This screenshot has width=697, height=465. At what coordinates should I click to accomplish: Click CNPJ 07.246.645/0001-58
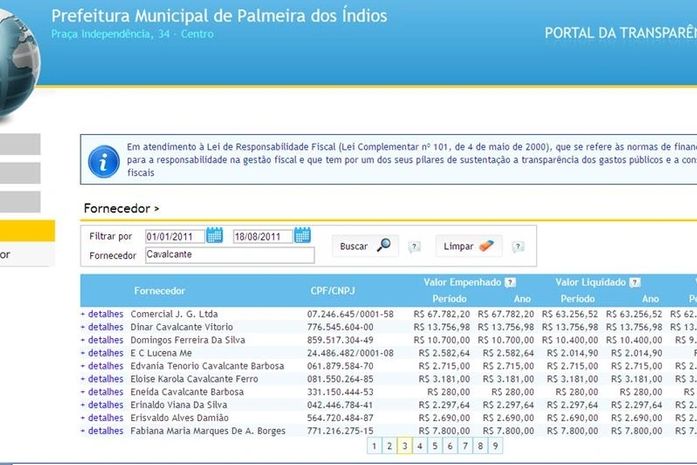[350, 314]
